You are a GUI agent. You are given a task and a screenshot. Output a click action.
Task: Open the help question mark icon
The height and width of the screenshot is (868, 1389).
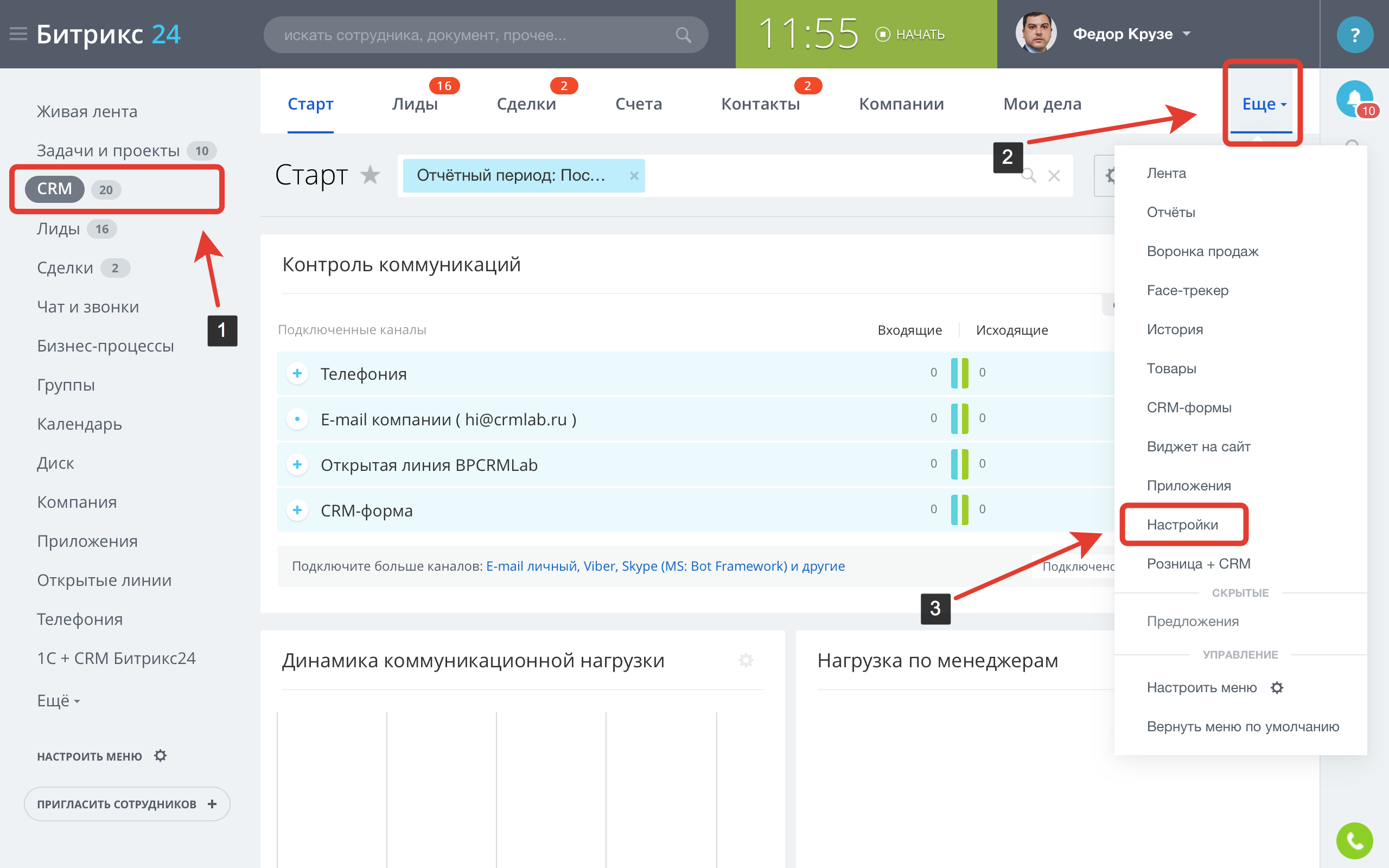[x=1355, y=35]
